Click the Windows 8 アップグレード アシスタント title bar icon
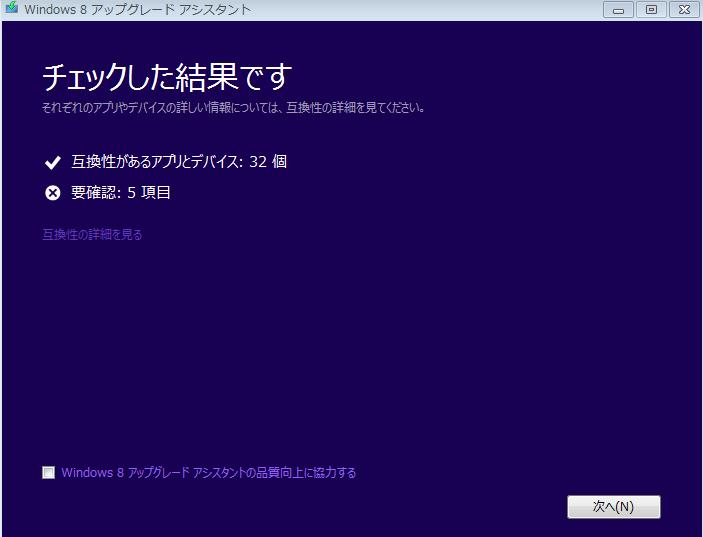Viewport: 703px width, 537px height. (x=11, y=8)
